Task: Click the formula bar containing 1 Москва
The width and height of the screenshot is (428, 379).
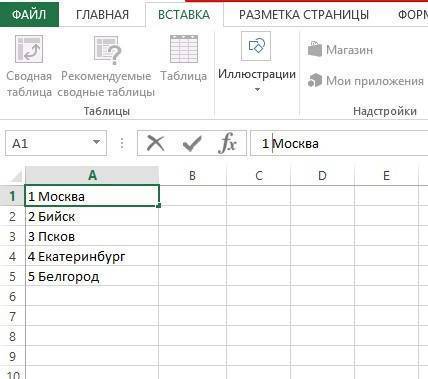Action: (x=339, y=143)
